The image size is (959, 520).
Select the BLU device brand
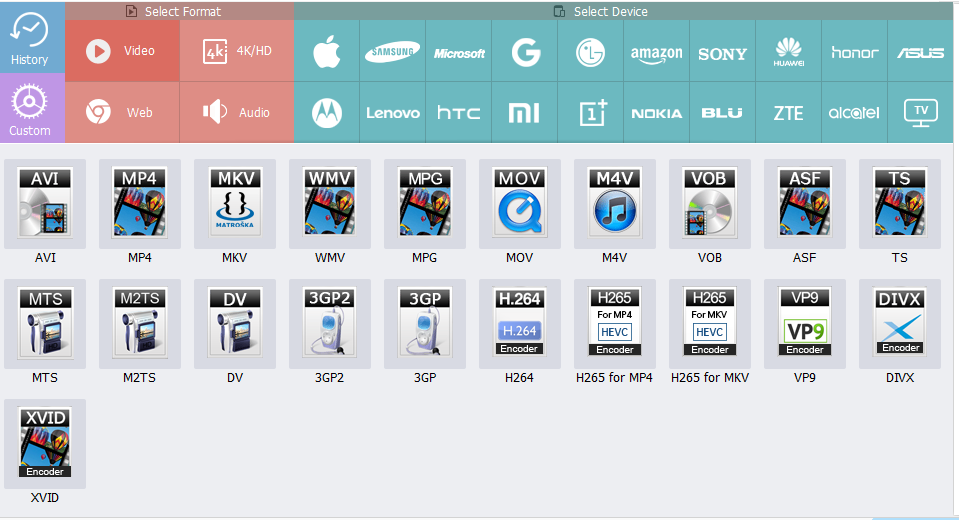tap(723, 113)
